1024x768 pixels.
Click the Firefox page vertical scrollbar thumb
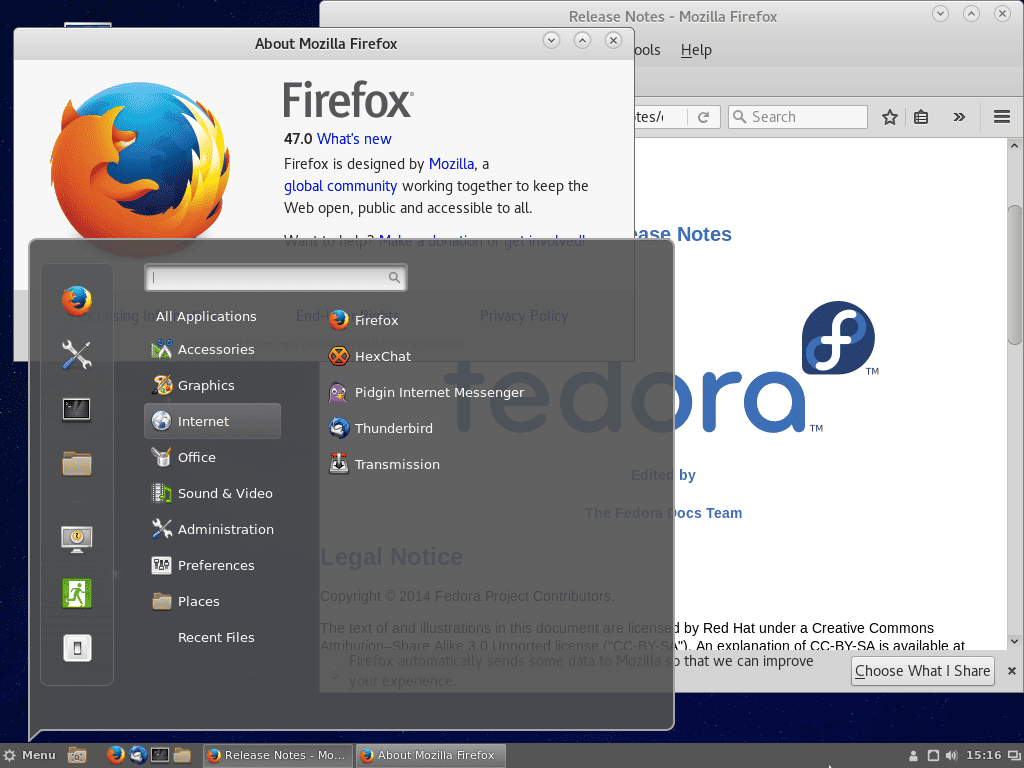click(1014, 274)
